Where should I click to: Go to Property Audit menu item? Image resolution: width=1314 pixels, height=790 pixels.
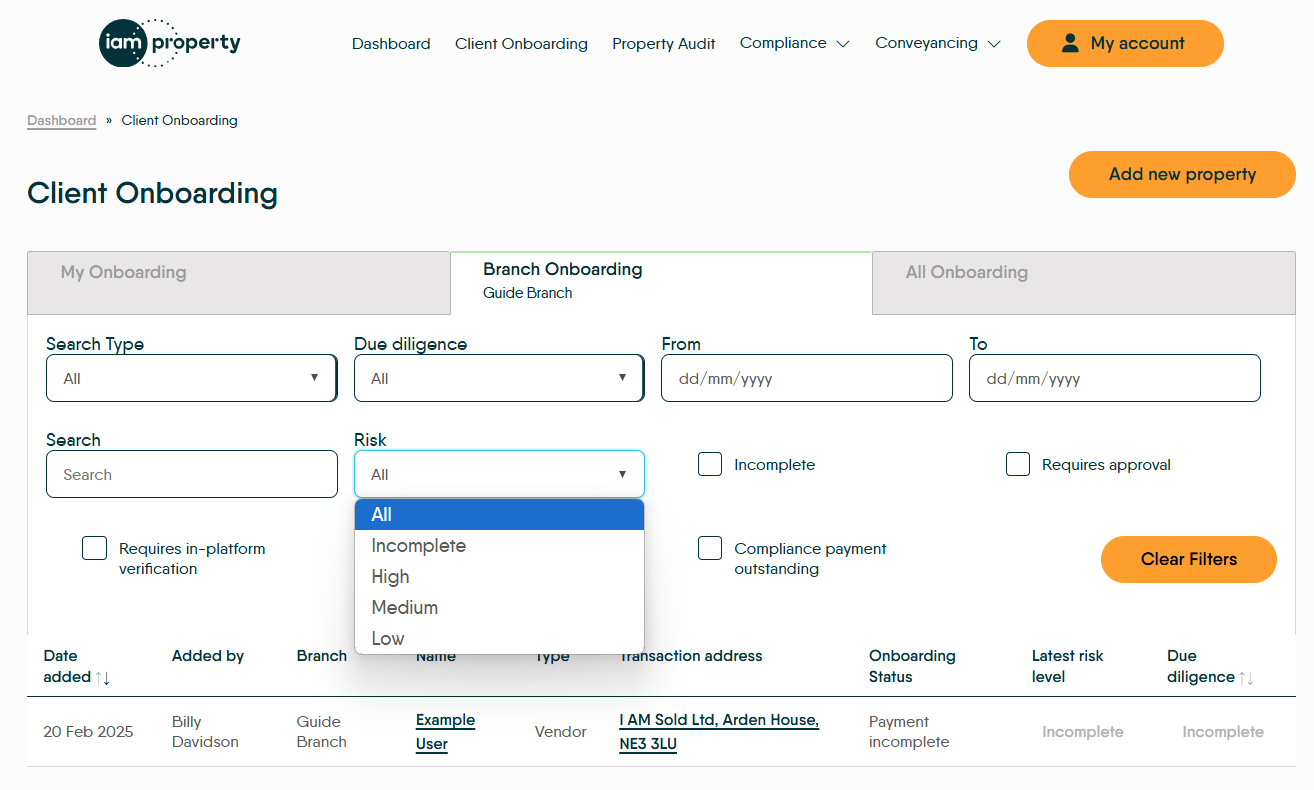point(664,44)
